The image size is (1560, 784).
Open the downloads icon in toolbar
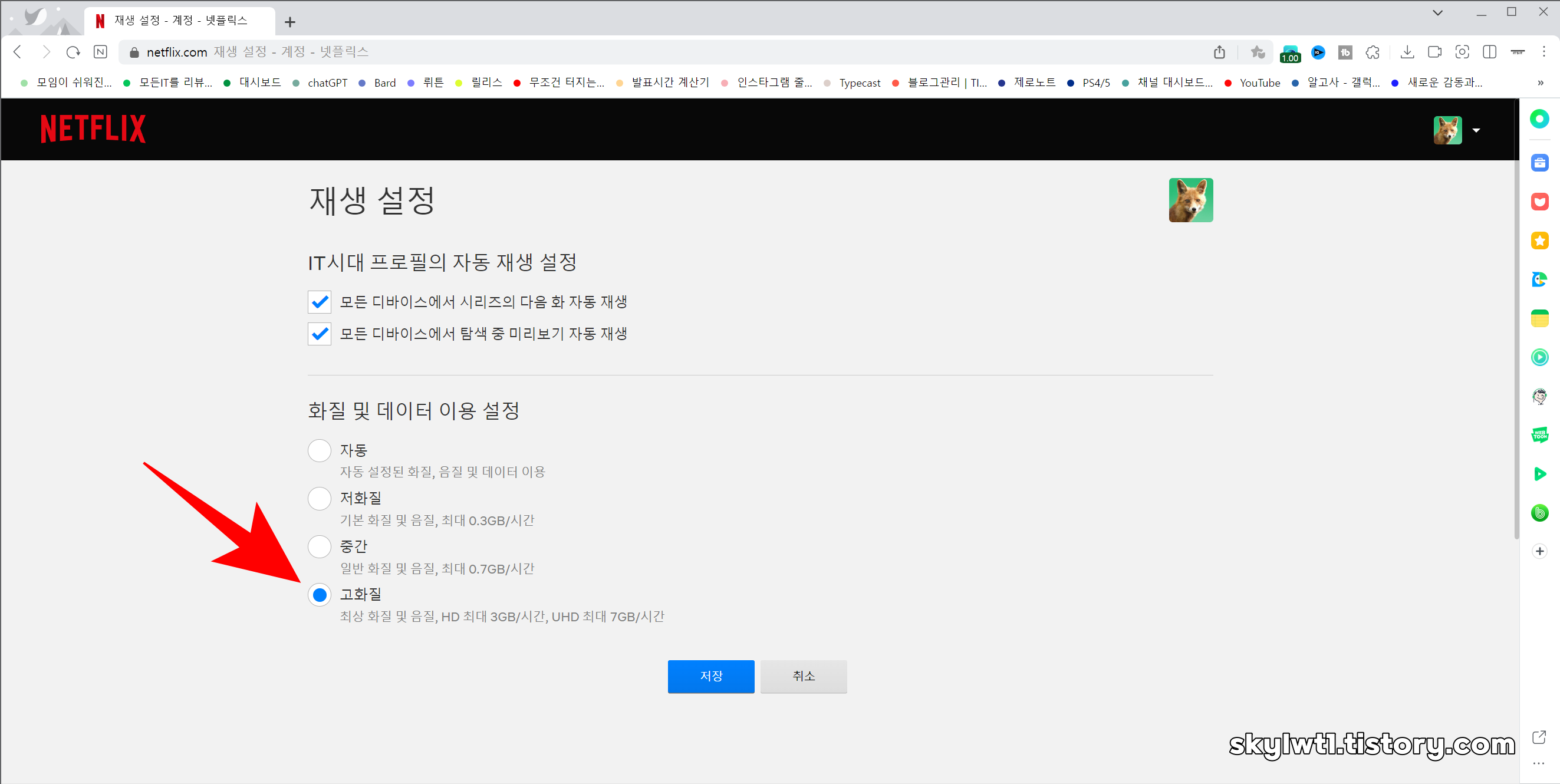pos(1407,52)
